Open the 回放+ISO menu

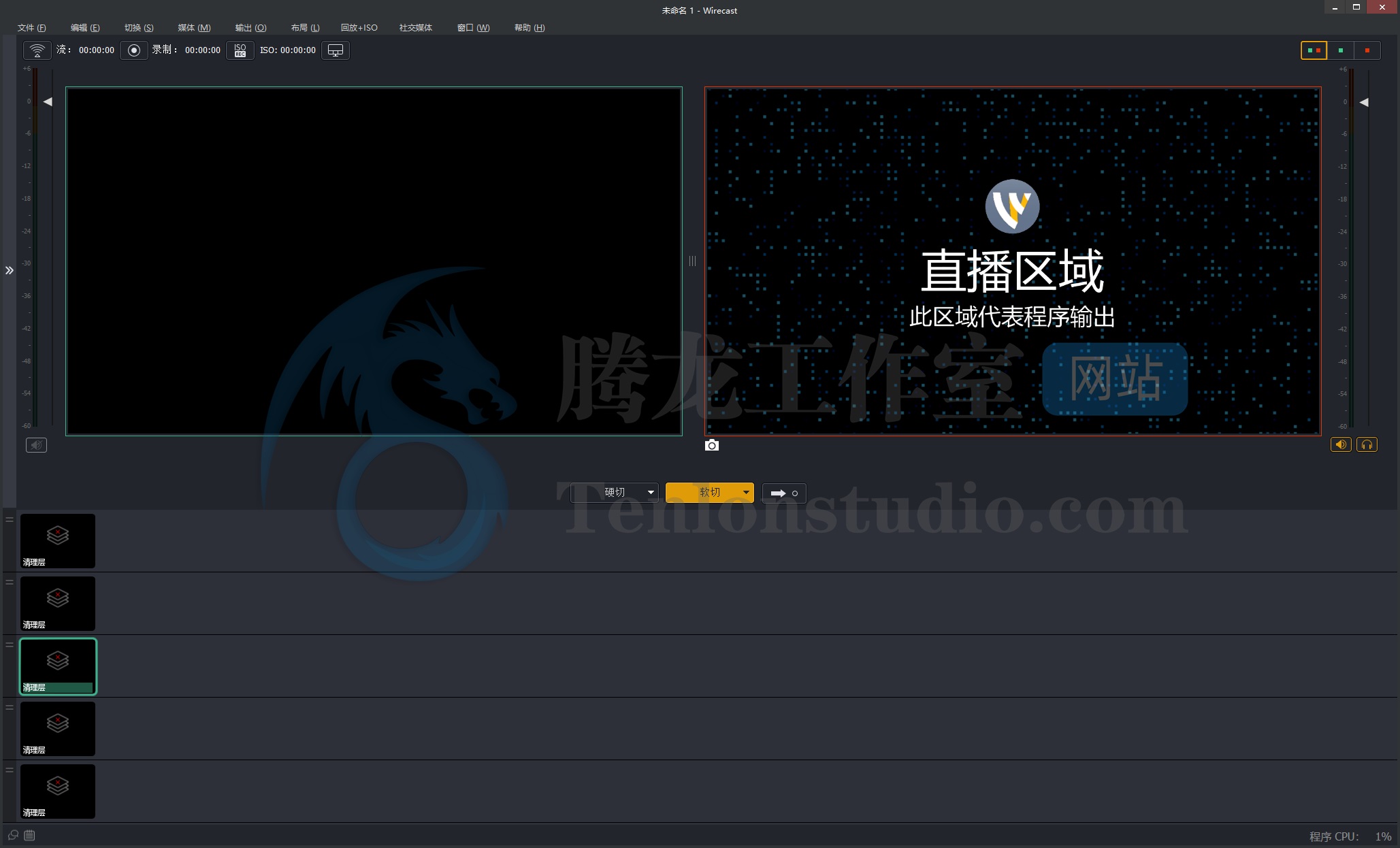[359, 28]
